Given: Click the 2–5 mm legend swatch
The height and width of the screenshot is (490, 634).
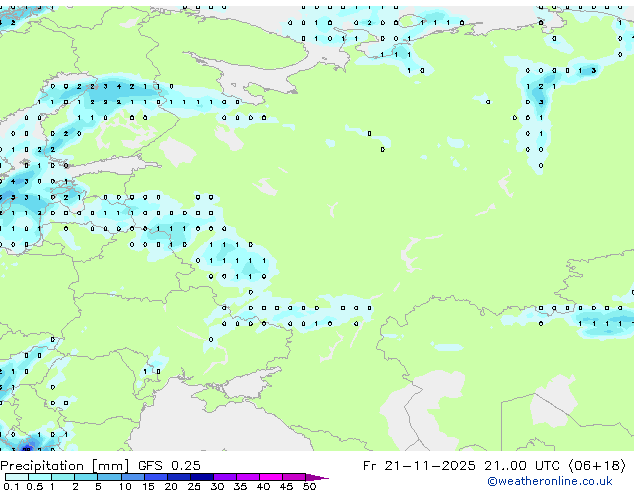Looking at the screenshot, I should pyautogui.click(x=86, y=477).
